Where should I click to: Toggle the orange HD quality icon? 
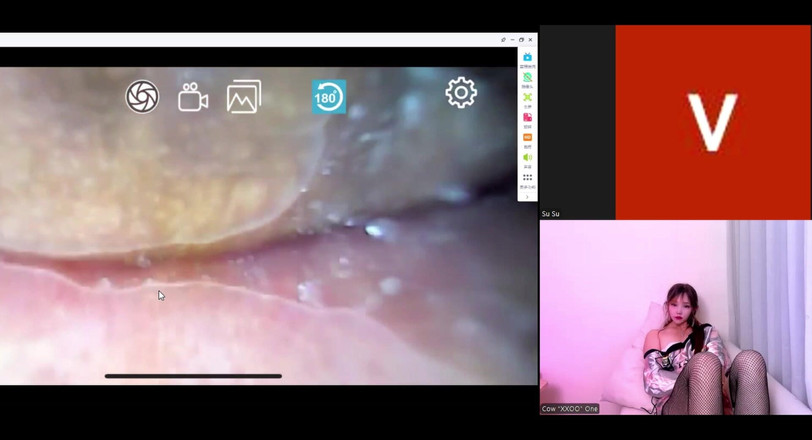[527, 137]
